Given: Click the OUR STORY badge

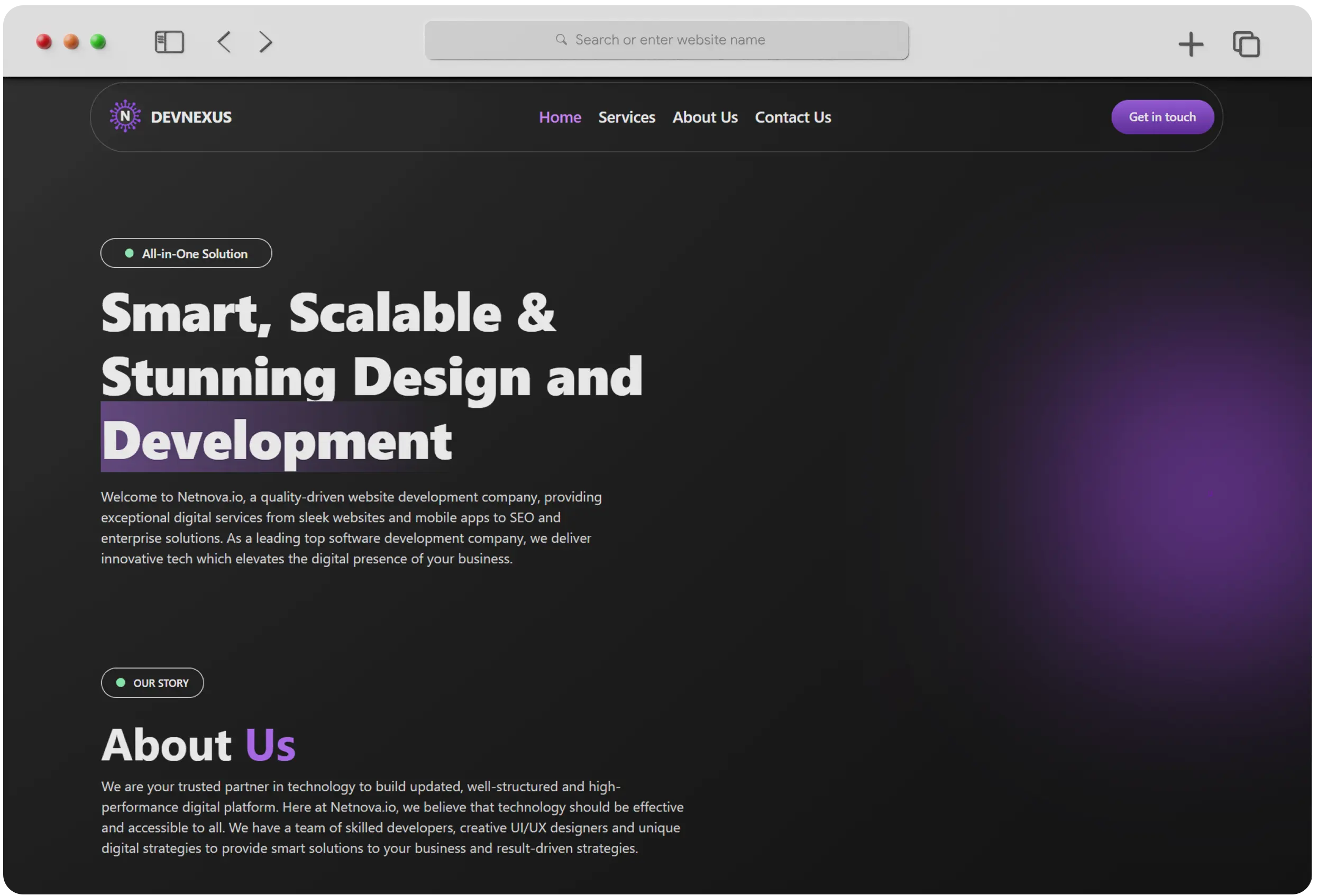Looking at the screenshot, I should click(152, 683).
